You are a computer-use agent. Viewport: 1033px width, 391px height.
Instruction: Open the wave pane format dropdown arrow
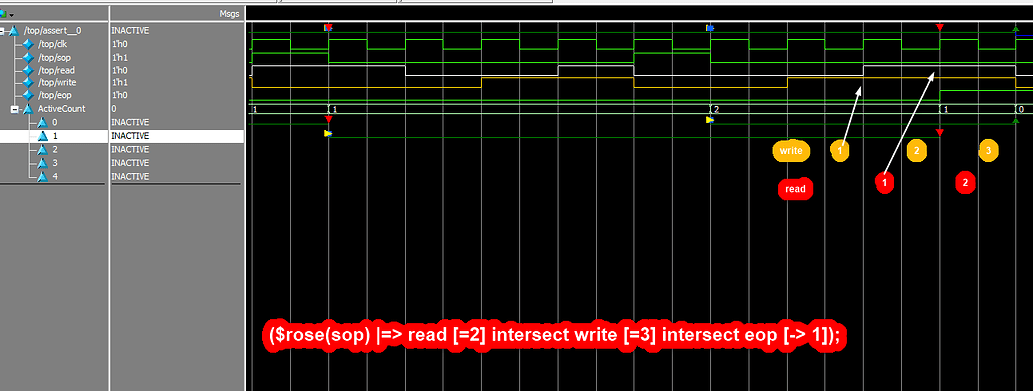click(x=12, y=14)
